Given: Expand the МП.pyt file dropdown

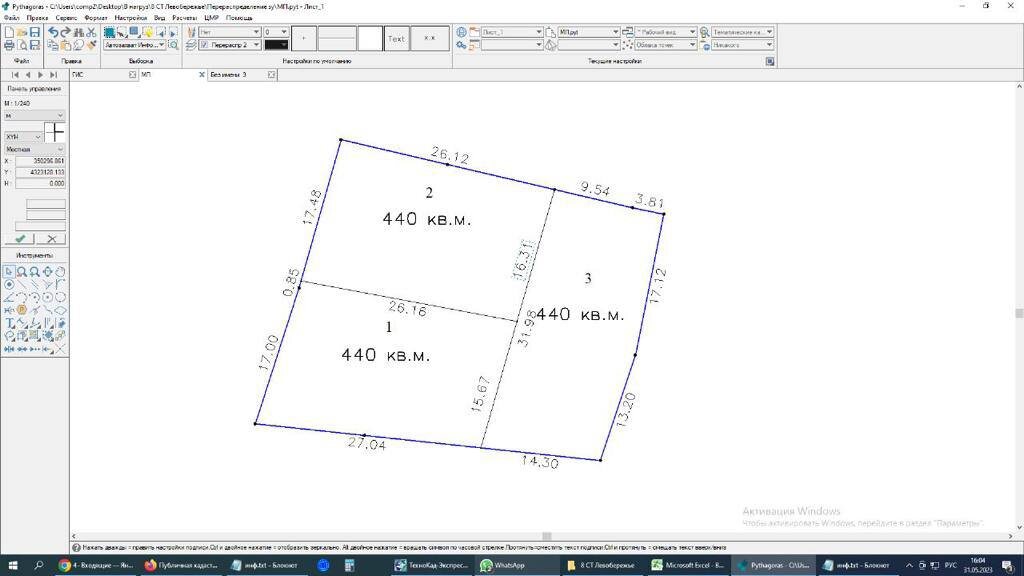Looking at the screenshot, I should pyautogui.click(x=615, y=32).
